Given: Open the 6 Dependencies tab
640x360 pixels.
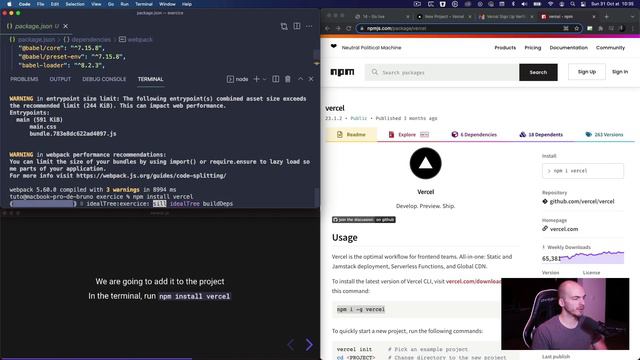Looking at the screenshot, I should (x=474, y=134).
